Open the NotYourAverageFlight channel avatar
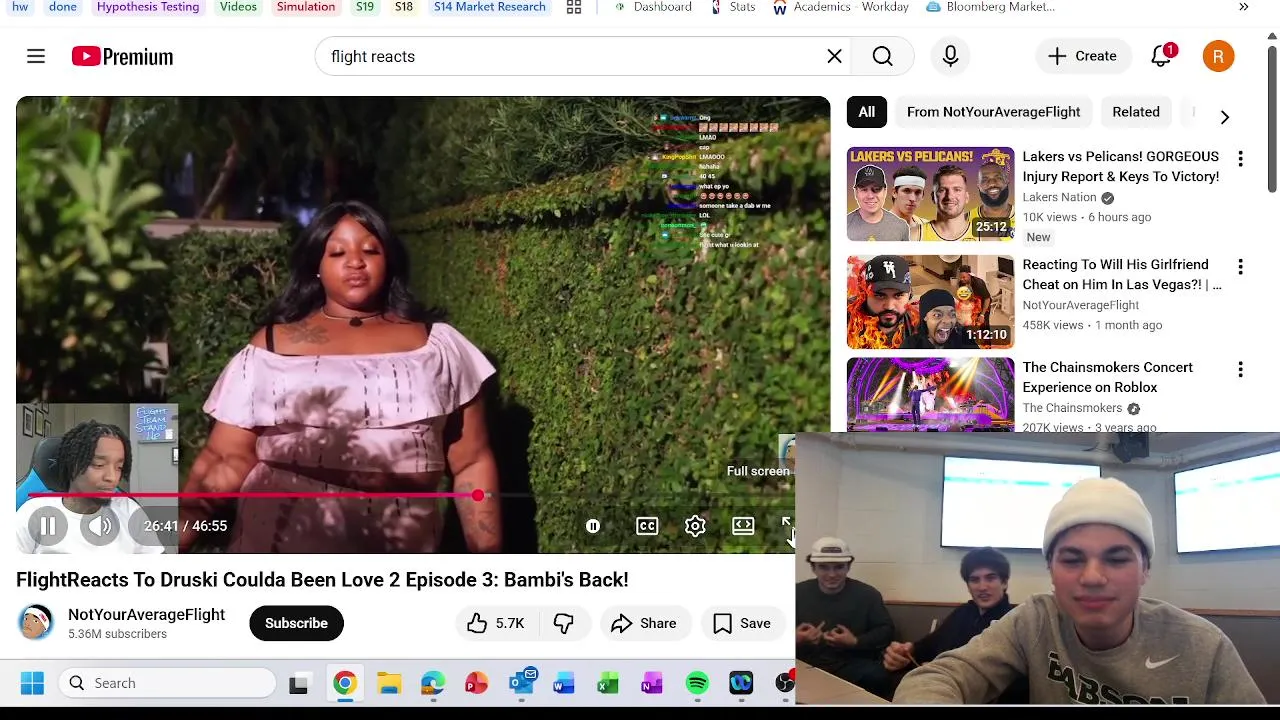Viewport: 1280px width, 720px height. 36,623
